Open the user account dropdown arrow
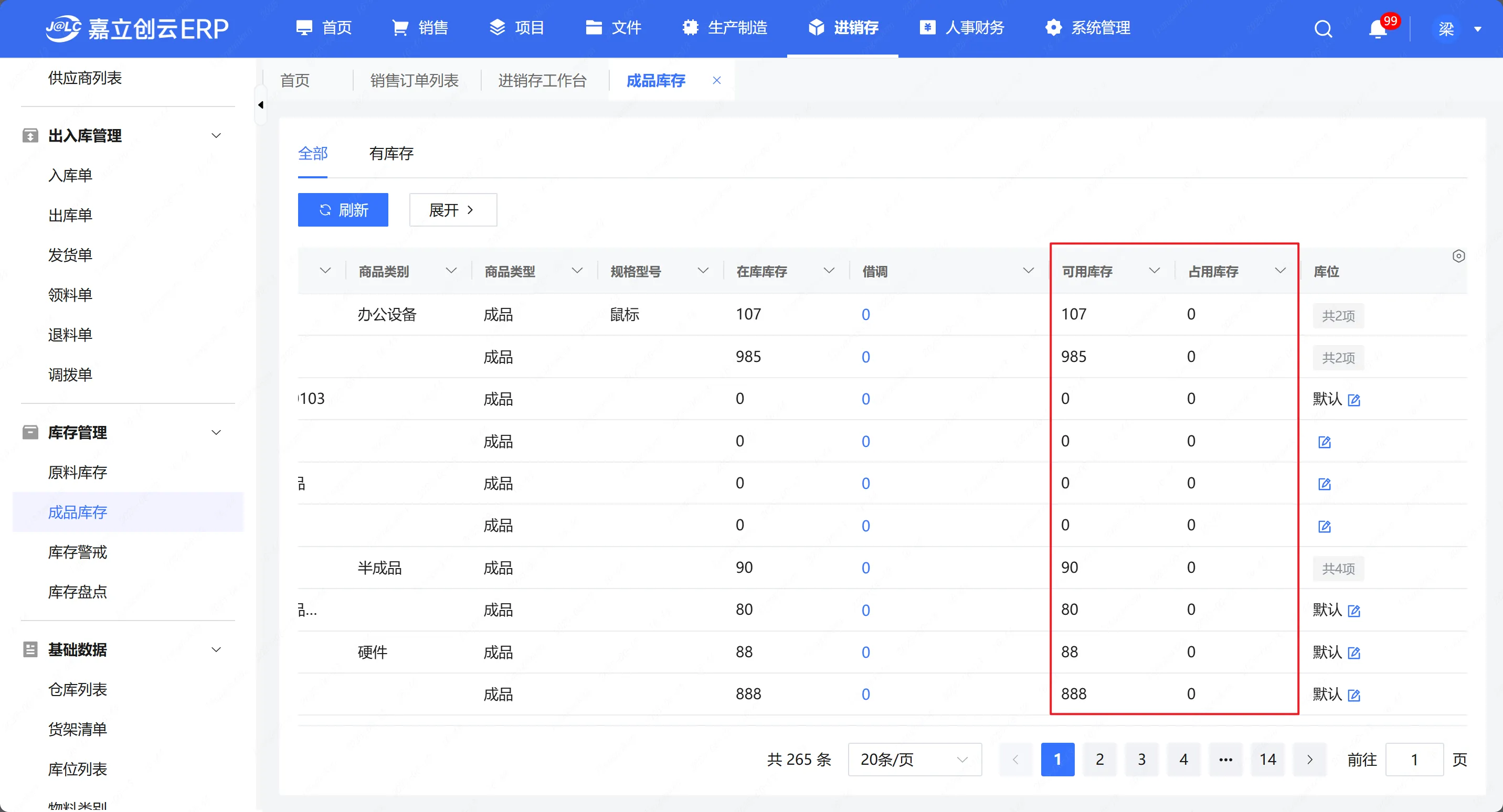Viewport: 1503px width, 812px height. (x=1477, y=29)
